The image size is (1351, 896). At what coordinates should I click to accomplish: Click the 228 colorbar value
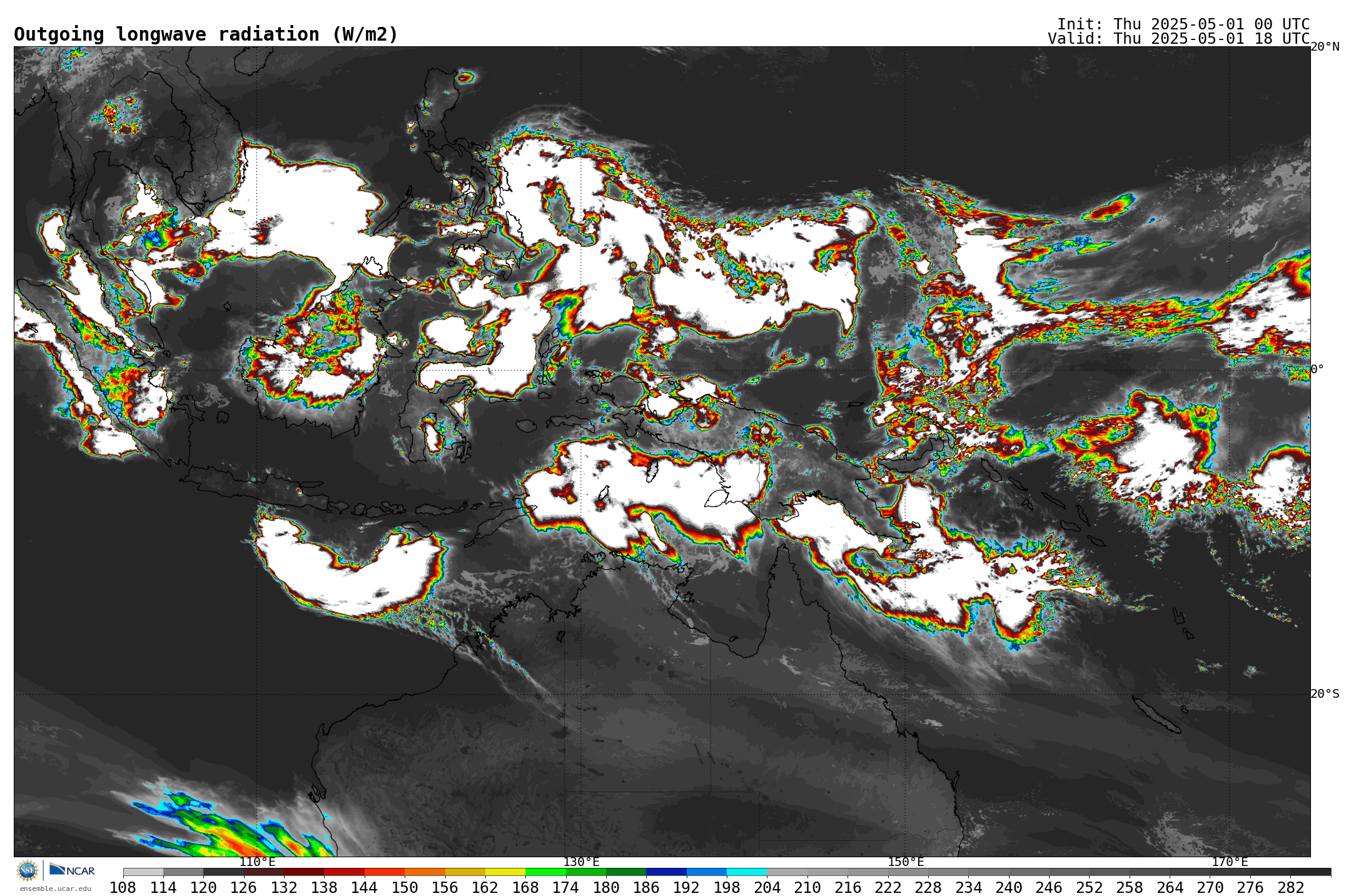(928, 887)
